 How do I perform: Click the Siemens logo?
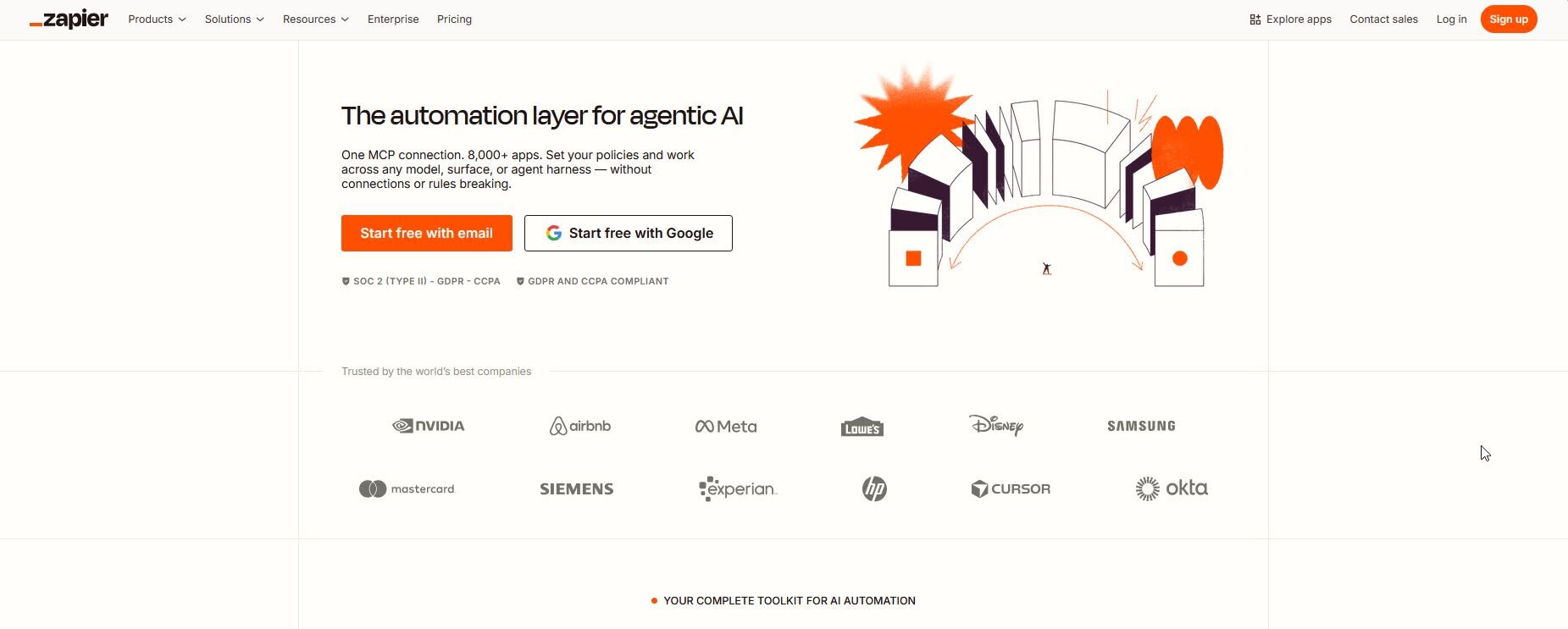pyautogui.click(x=577, y=488)
